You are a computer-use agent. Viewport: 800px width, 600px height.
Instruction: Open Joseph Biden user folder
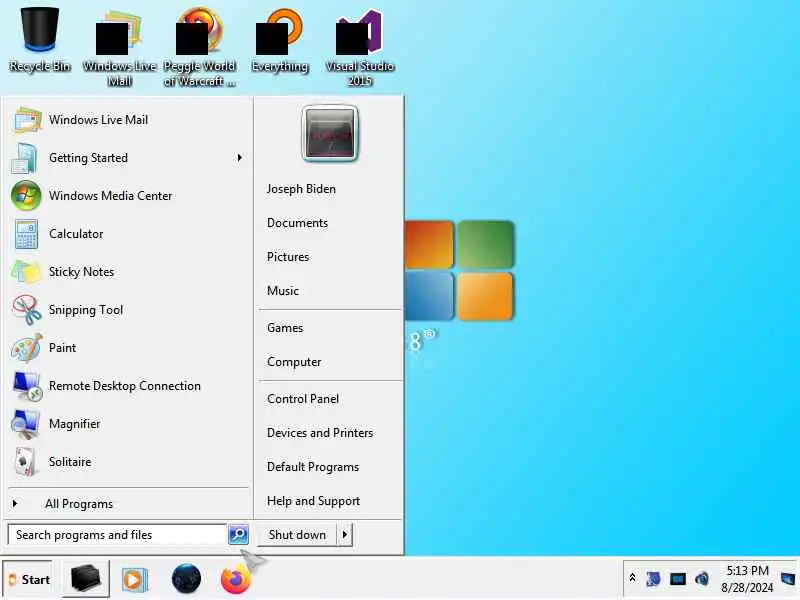click(x=301, y=189)
